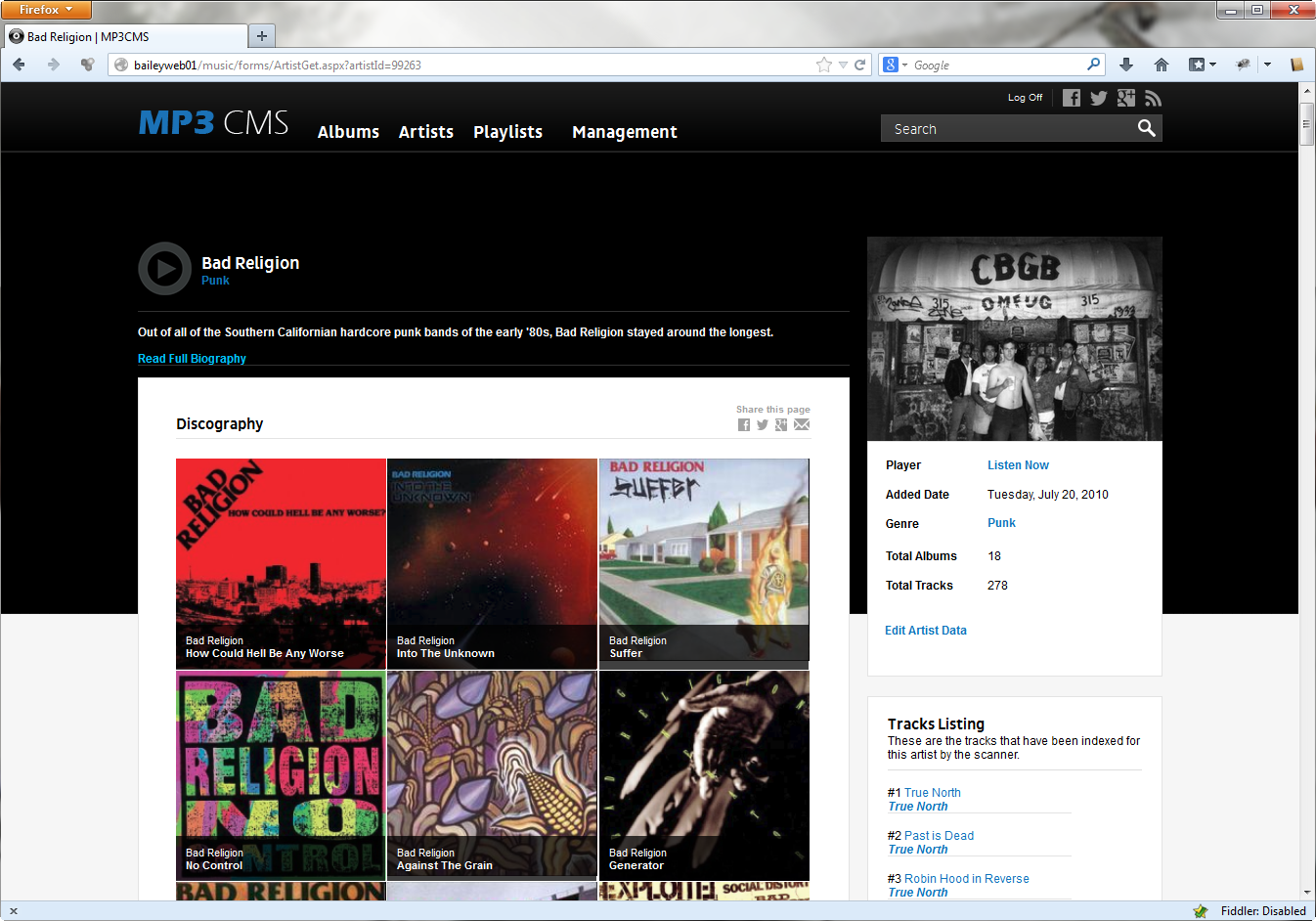
Task: Click the Read Full Biography link
Action: click(x=192, y=358)
